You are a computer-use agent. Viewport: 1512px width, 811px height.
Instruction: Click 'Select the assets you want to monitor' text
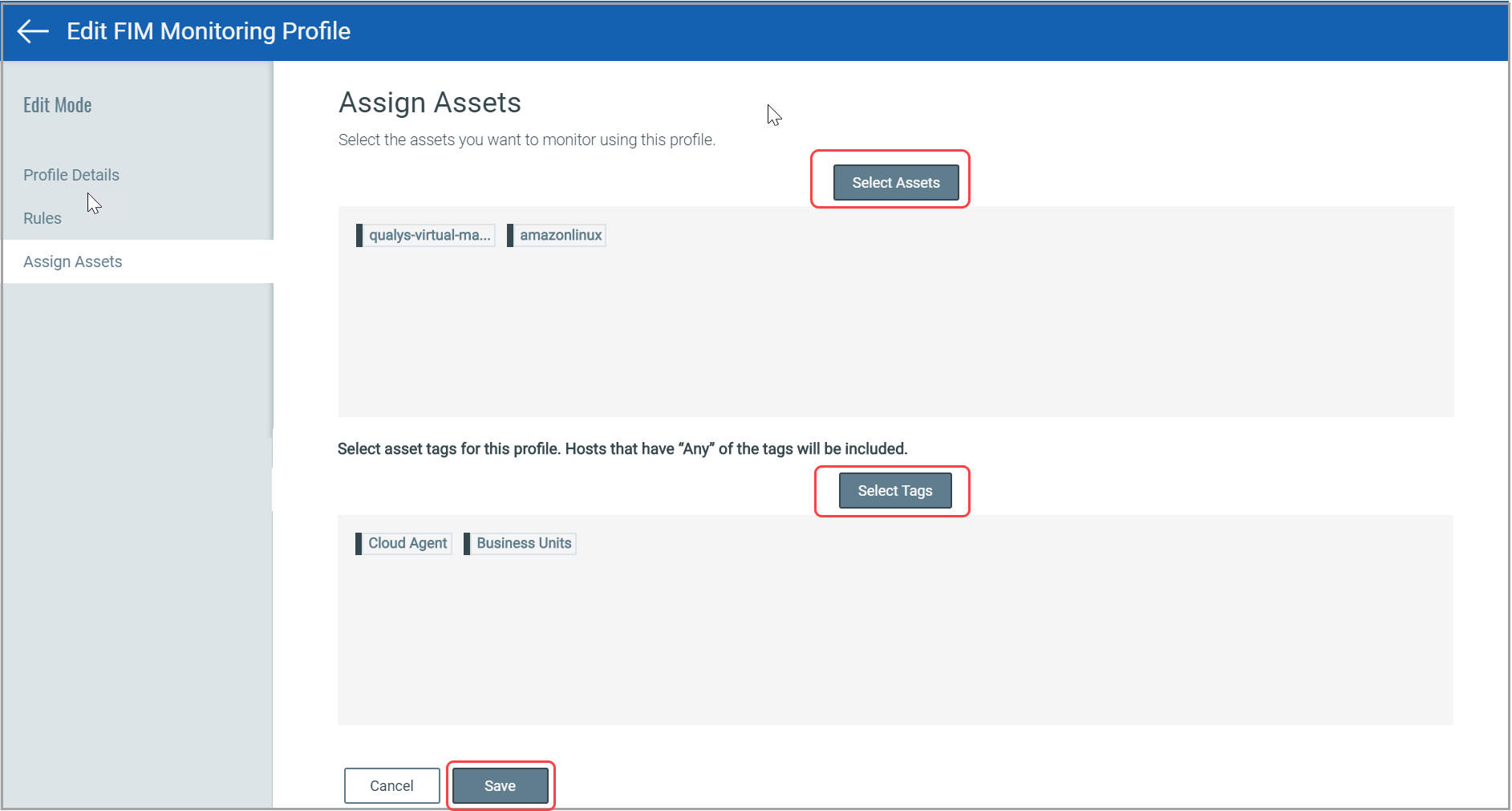coord(527,140)
